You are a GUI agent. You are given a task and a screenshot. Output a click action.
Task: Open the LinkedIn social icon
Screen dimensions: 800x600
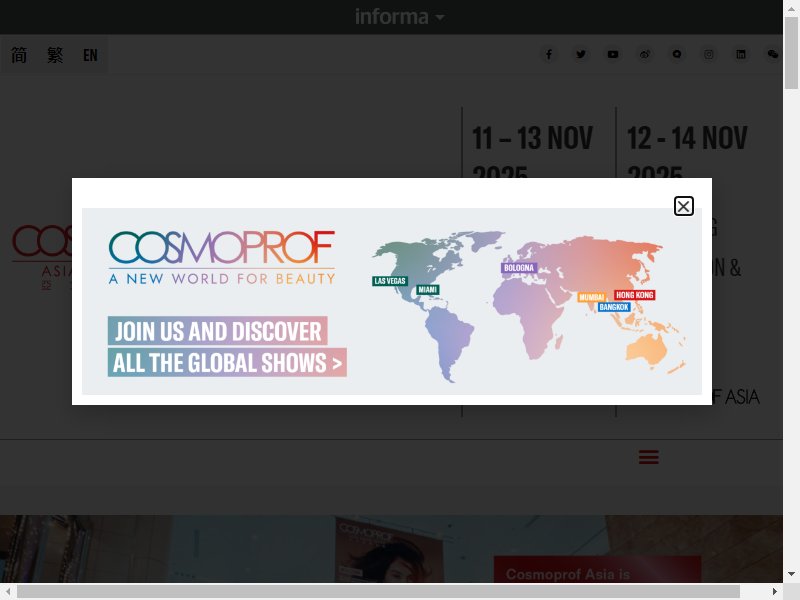741,54
